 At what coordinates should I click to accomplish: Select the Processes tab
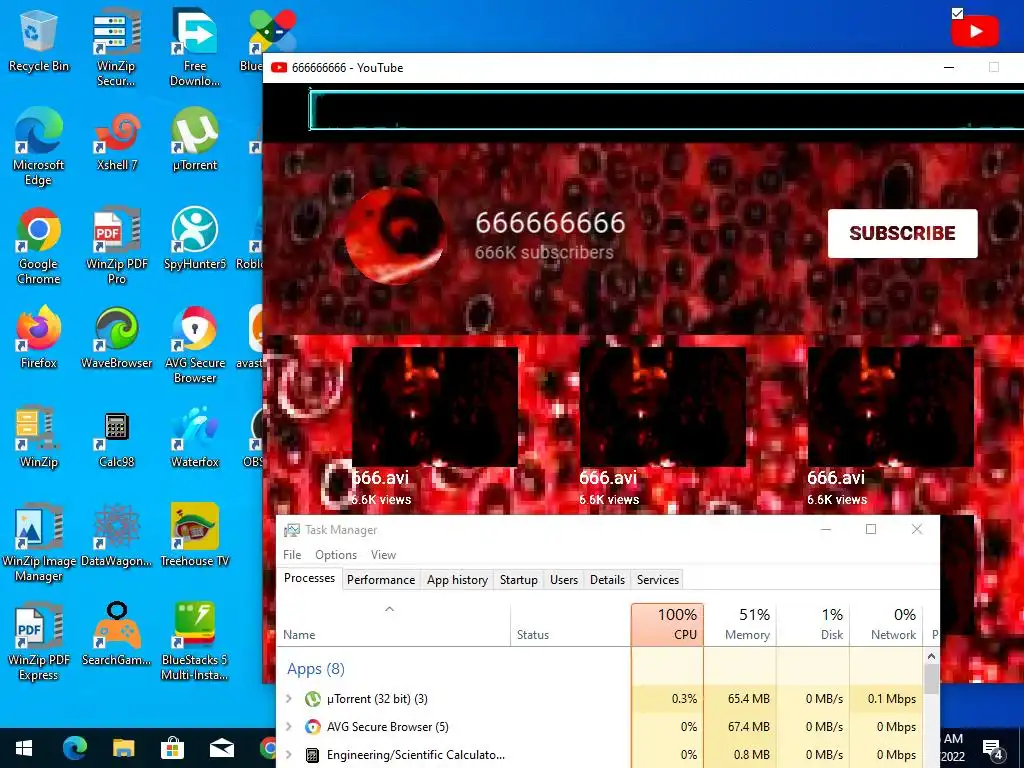click(310, 579)
